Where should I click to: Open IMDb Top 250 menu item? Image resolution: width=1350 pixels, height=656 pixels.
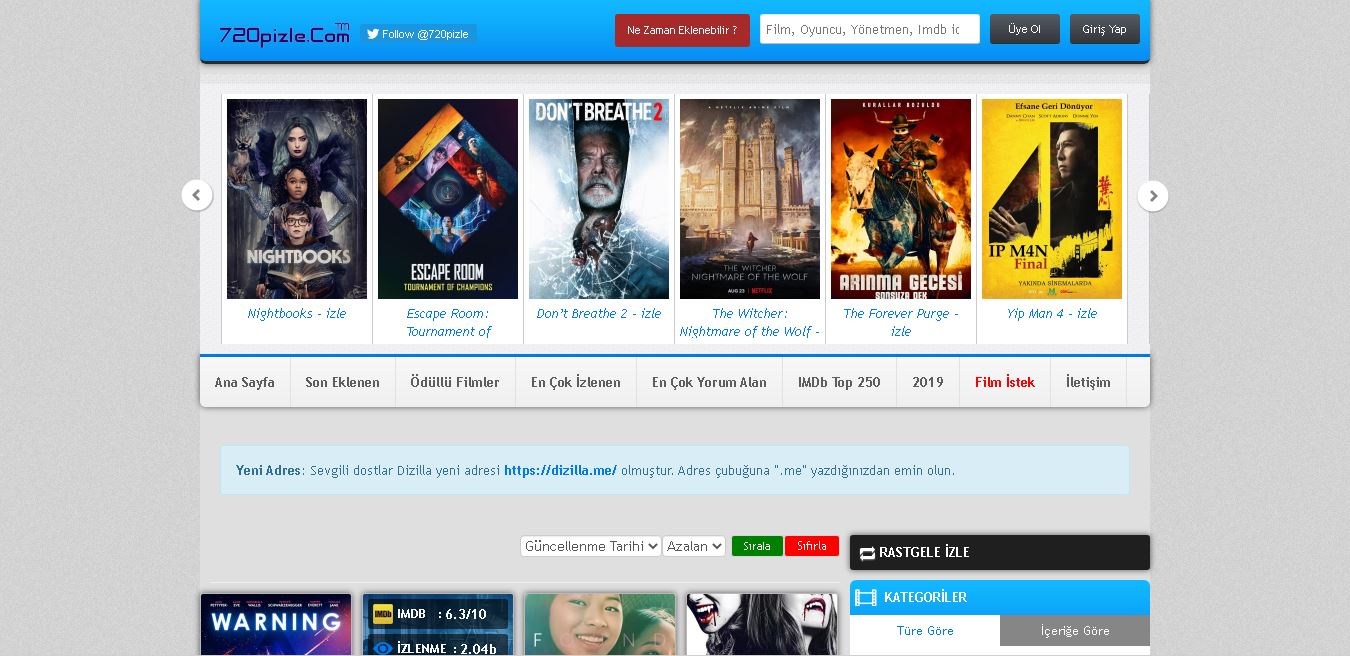click(839, 382)
